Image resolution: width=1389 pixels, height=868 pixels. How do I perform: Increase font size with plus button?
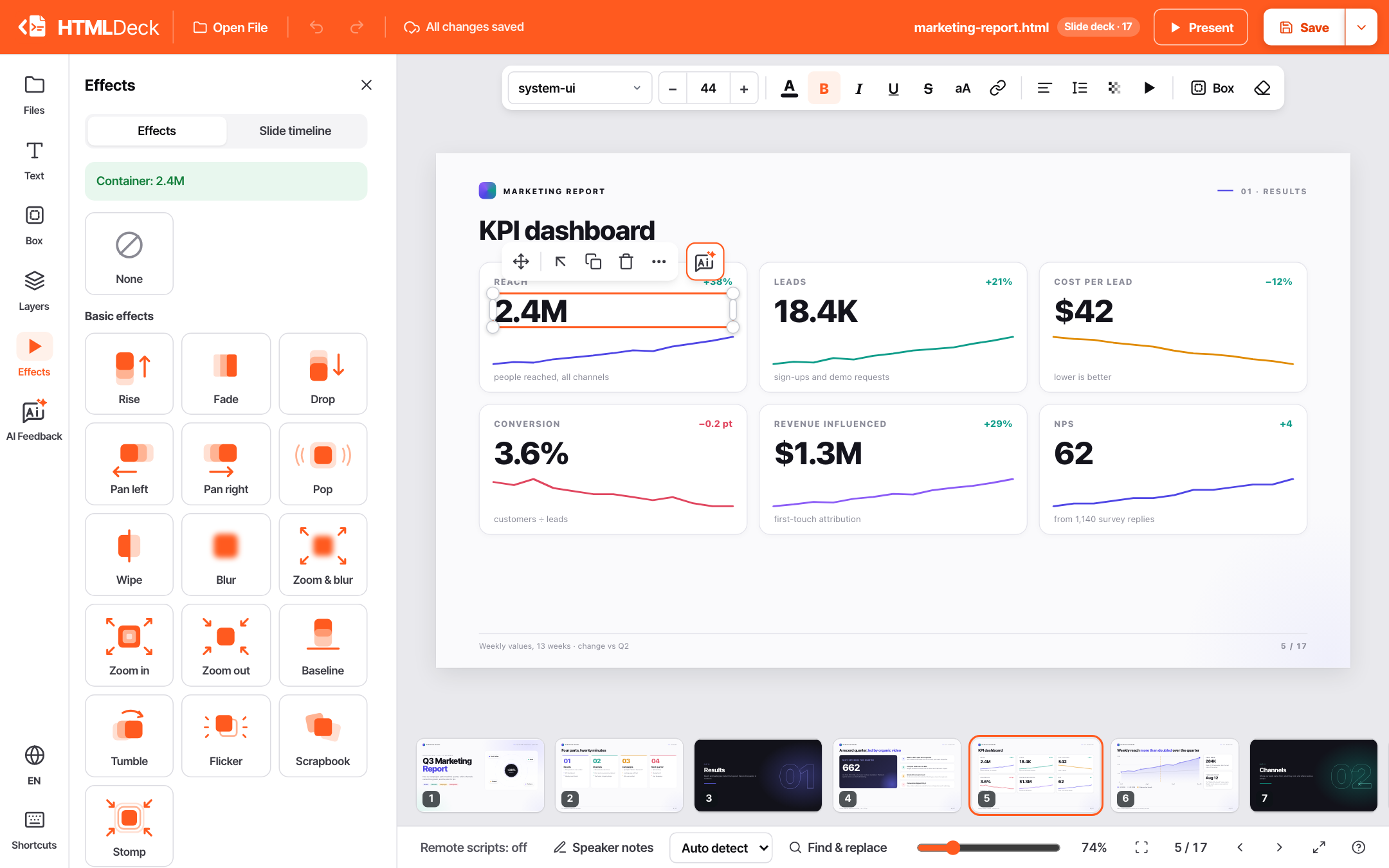(744, 88)
